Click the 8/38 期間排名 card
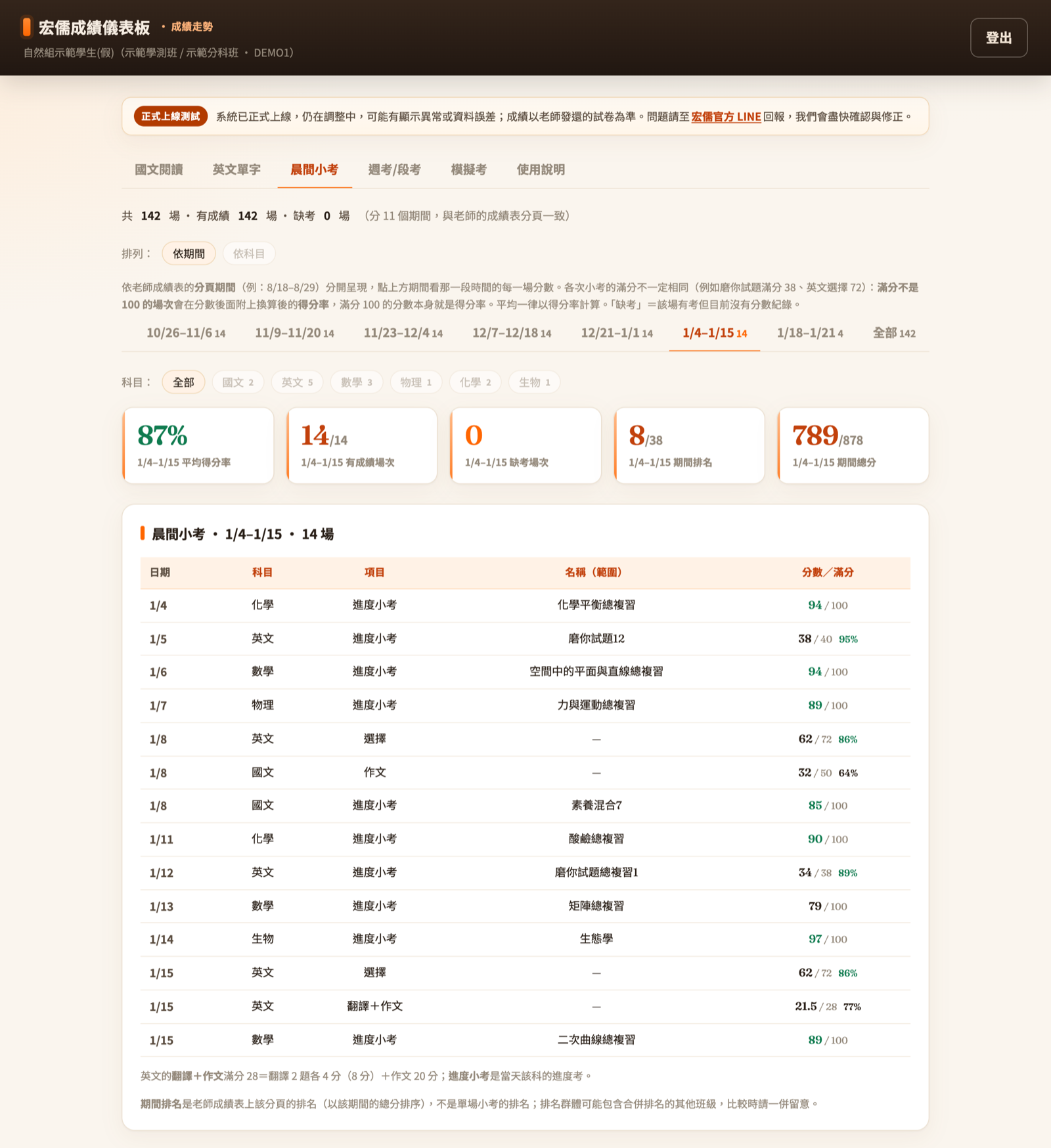The image size is (1051, 1148). 689,445
